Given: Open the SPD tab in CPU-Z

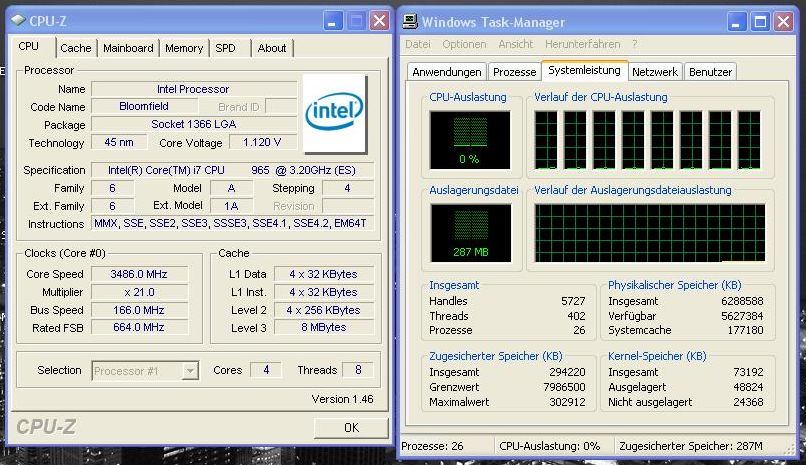Looking at the screenshot, I should 225,48.
